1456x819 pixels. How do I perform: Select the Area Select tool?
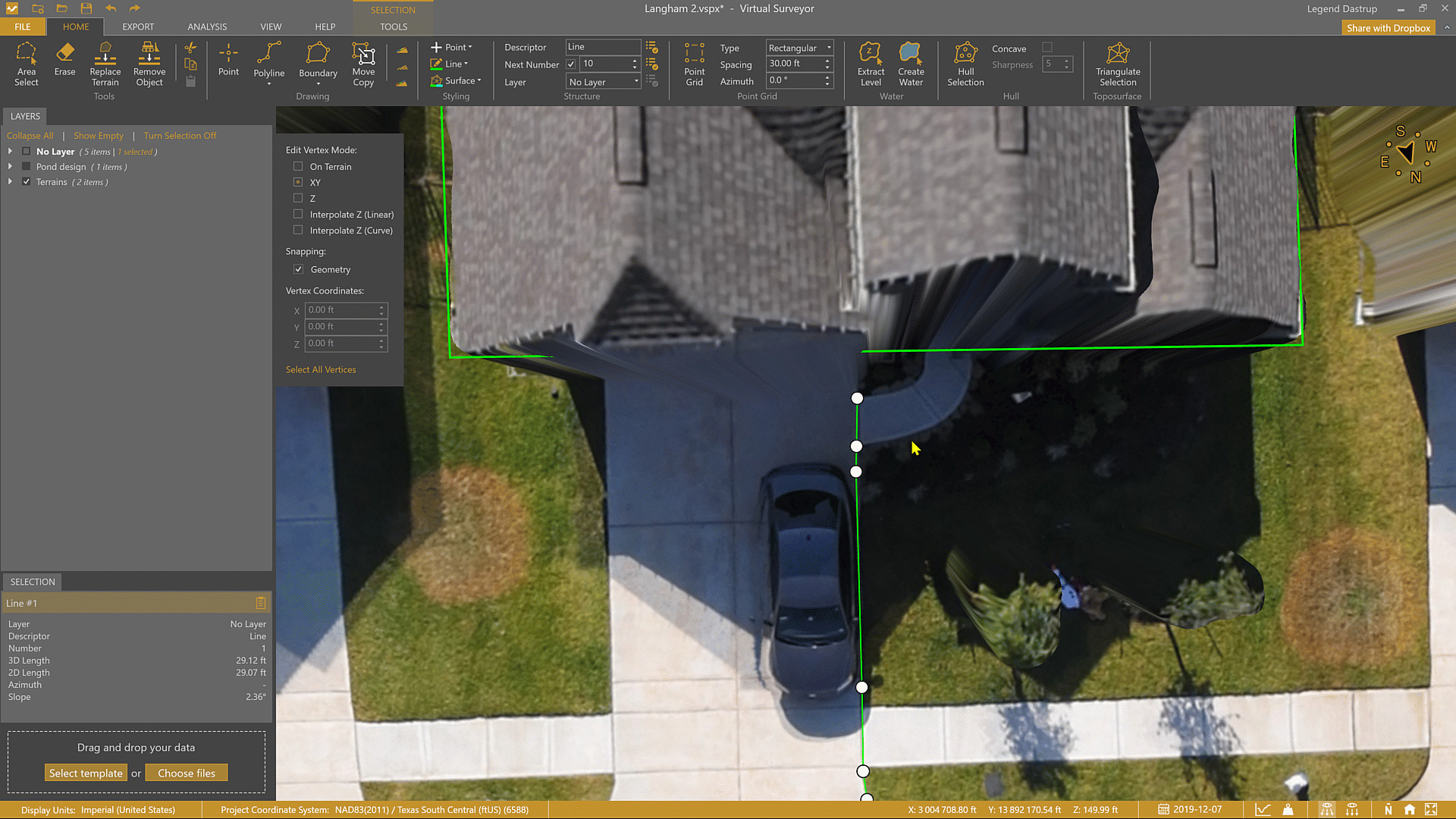pos(26,64)
